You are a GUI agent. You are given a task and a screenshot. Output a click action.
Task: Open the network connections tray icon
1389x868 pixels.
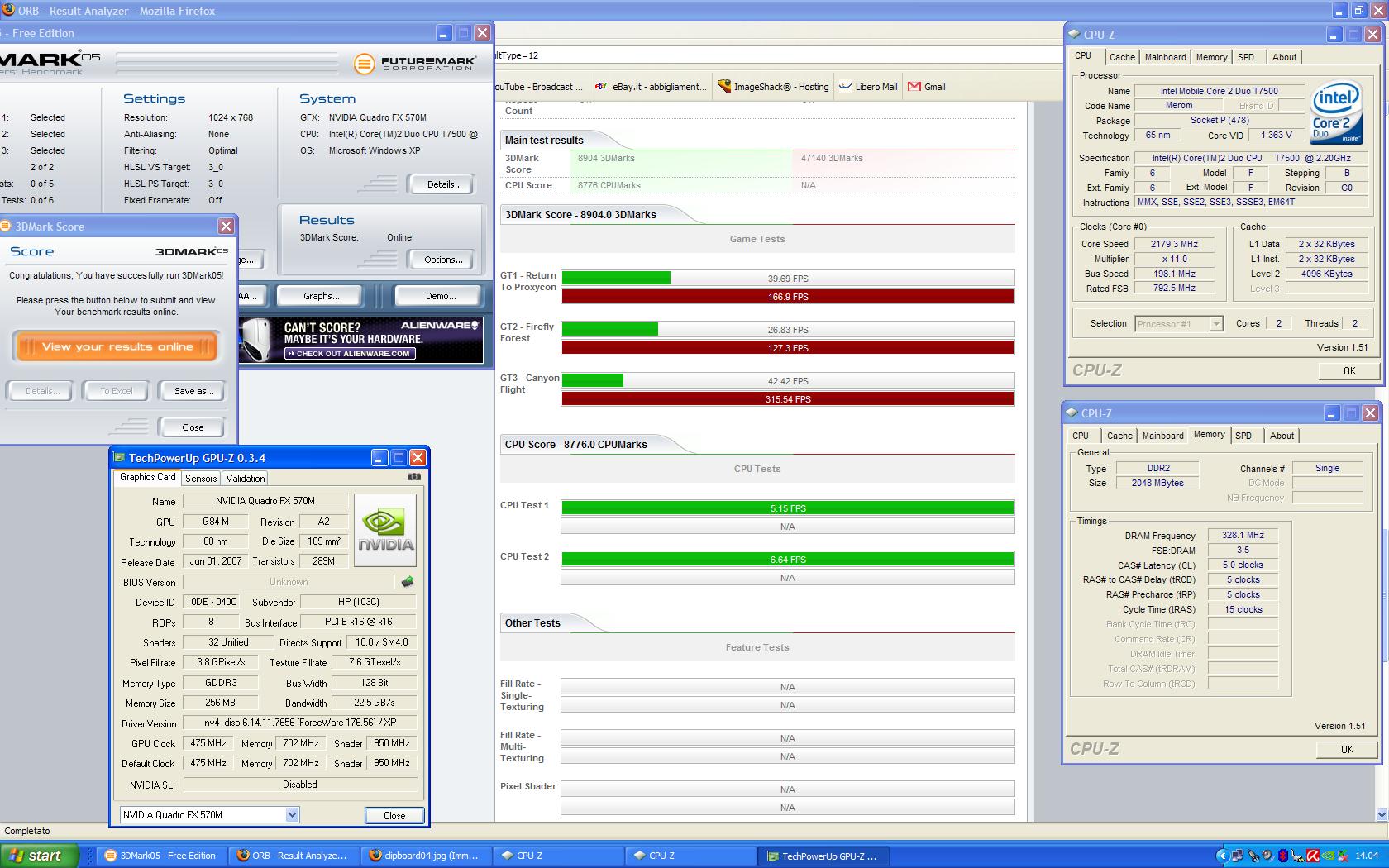click(x=1237, y=856)
